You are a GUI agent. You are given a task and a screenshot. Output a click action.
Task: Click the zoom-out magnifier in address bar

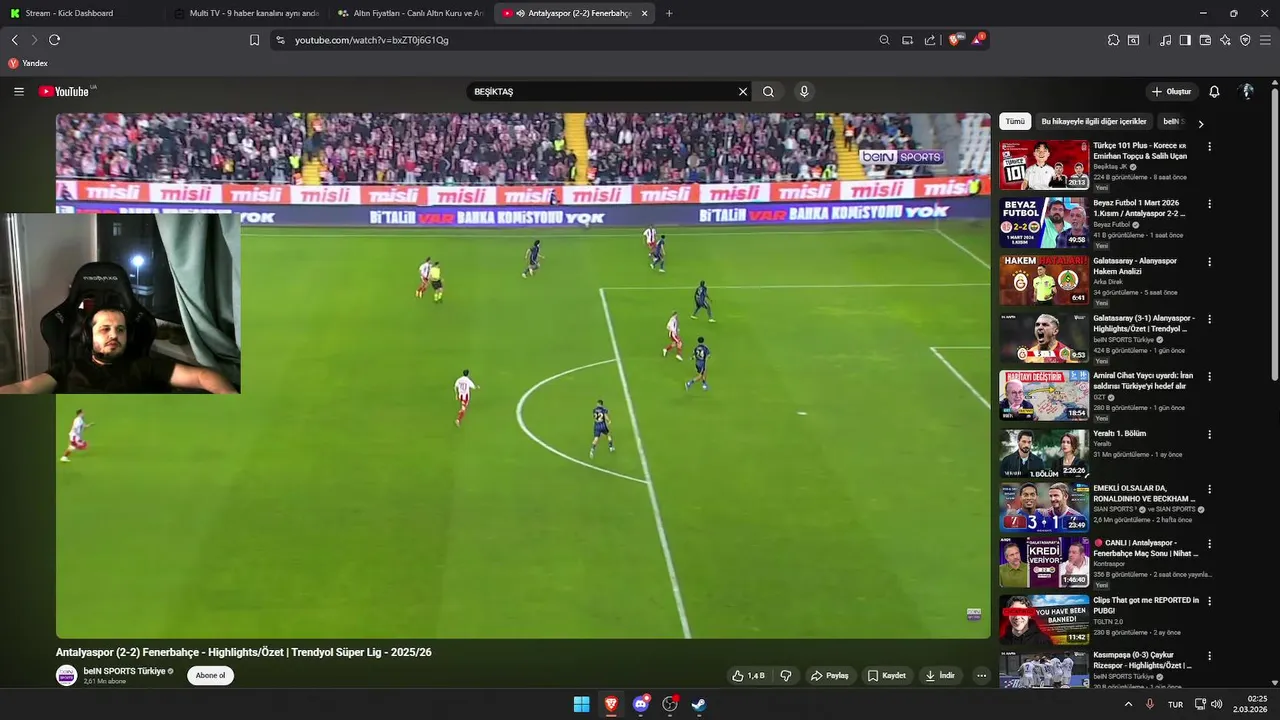pyautogui.click(x=884, y=40)
